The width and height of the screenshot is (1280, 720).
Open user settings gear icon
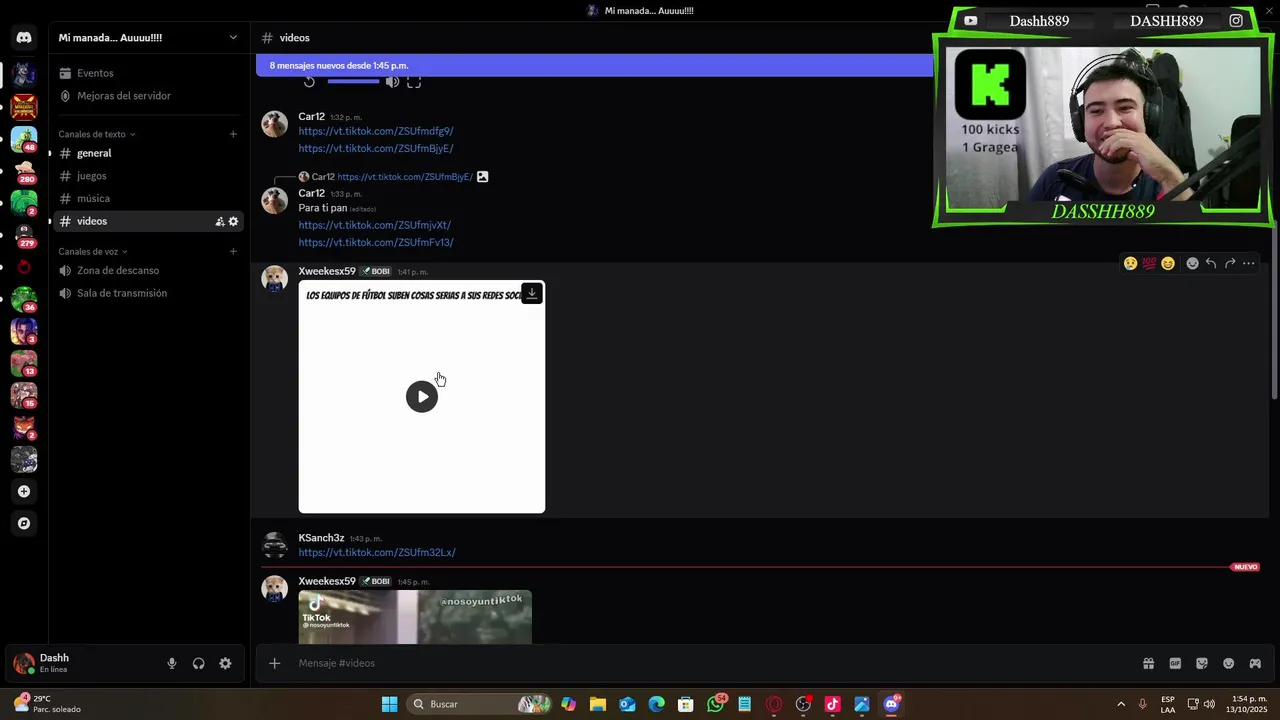pos(225,663)
